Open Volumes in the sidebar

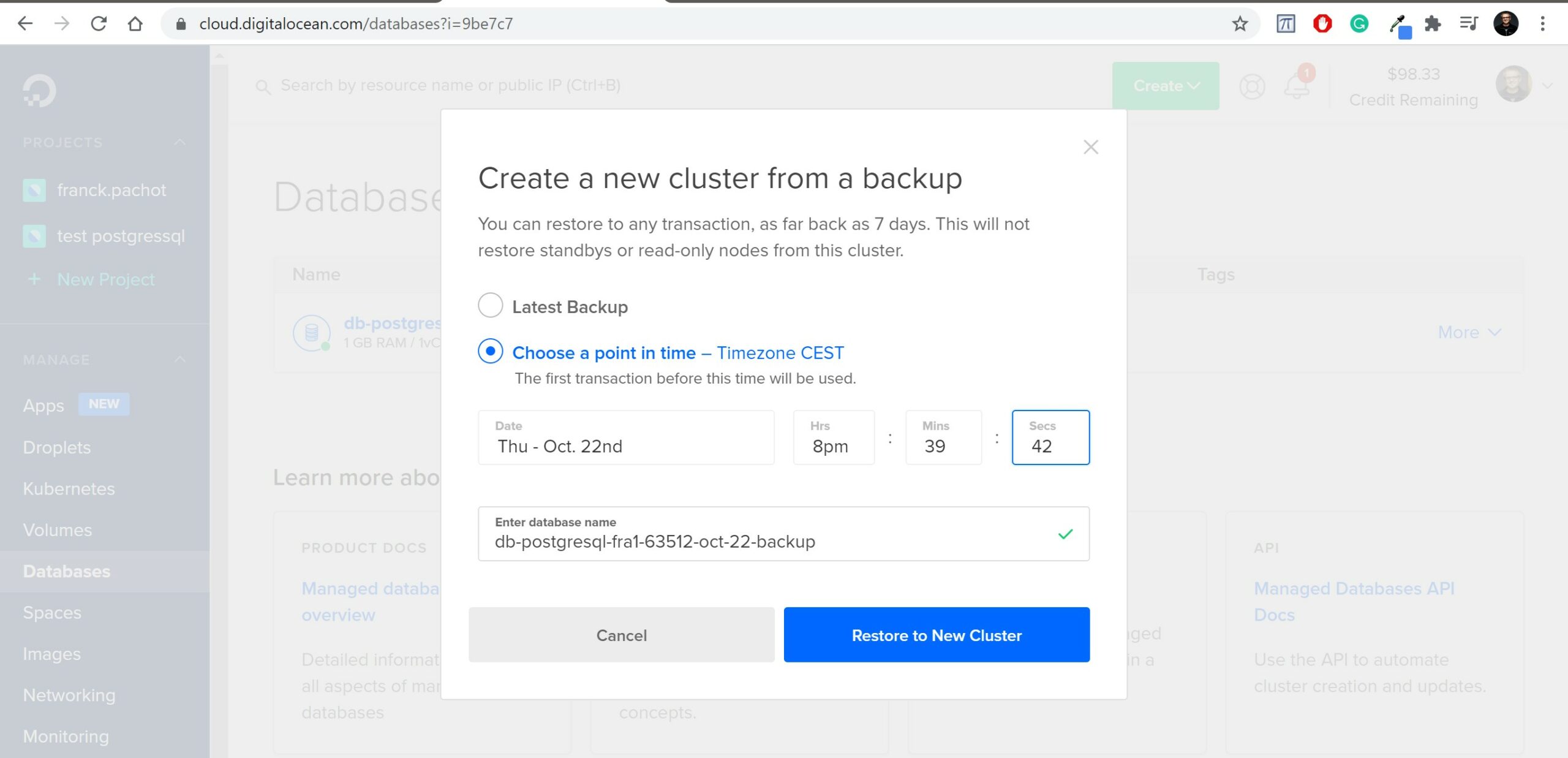(x=57, y=530)
